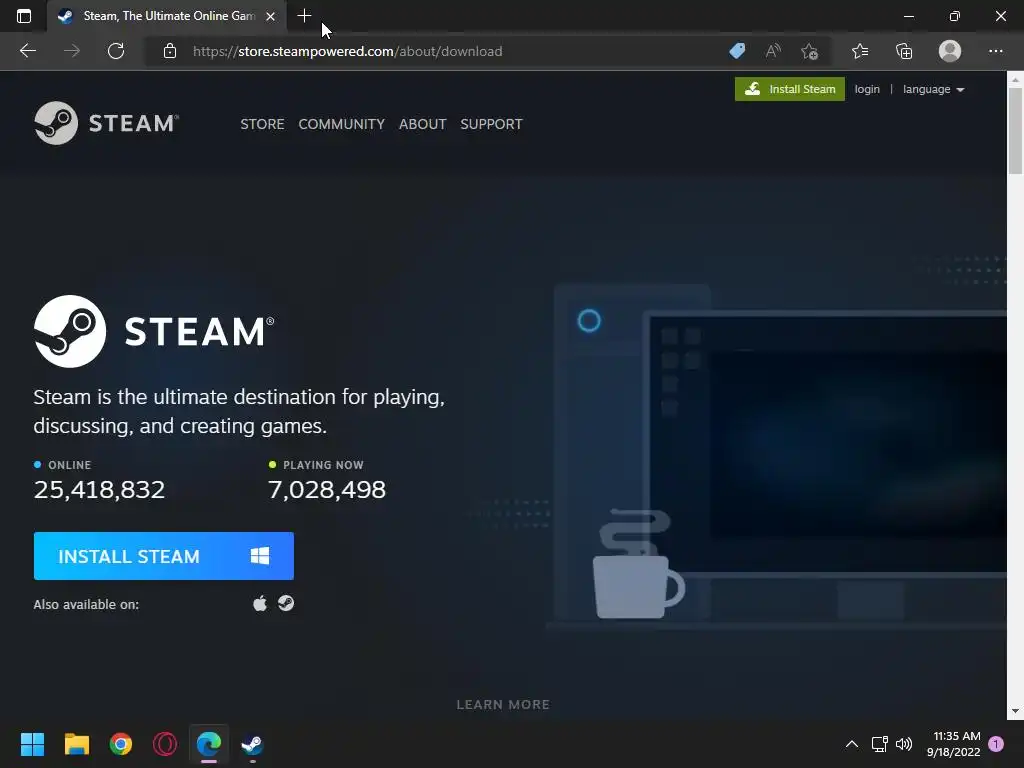The width and height of the screenshot is (1024, 768).
Task: Click the login link
Action: tap(867, 89)
